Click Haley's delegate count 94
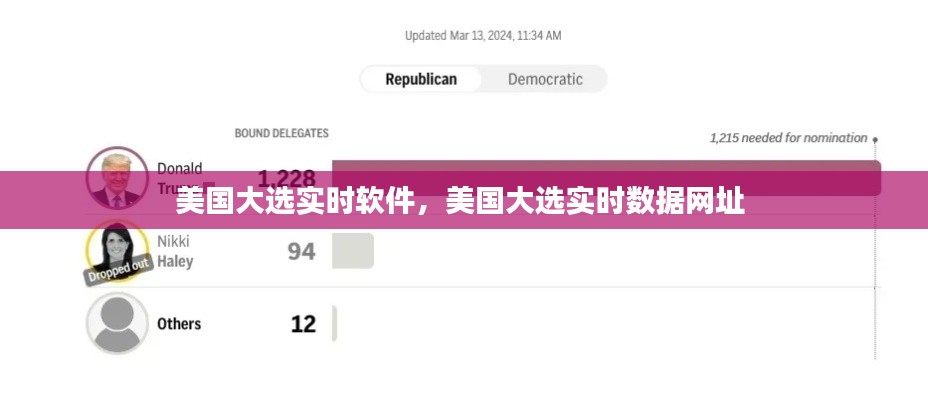 click(x=301, y=251)
